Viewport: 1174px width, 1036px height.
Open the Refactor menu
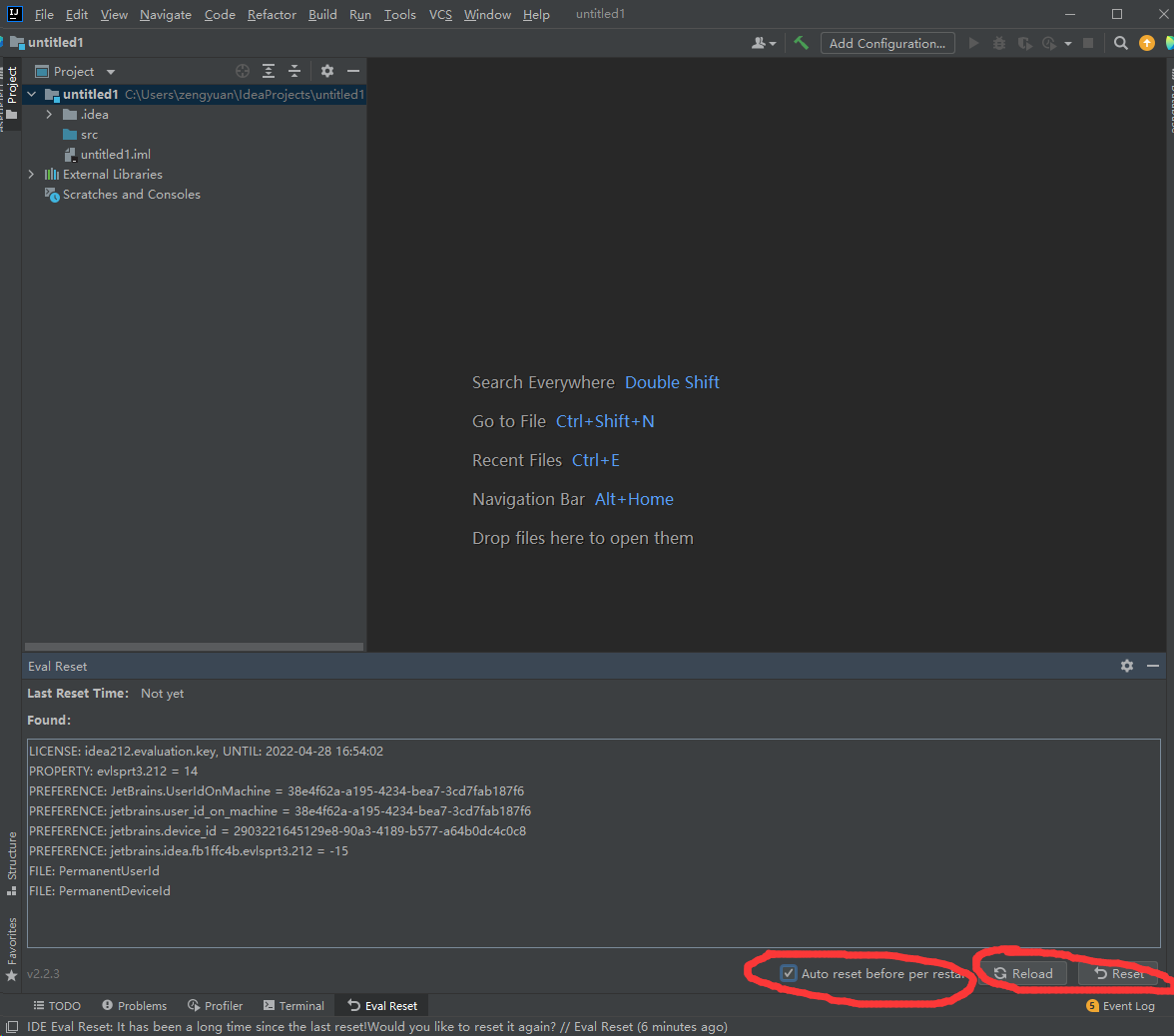[x=272, y=15]
